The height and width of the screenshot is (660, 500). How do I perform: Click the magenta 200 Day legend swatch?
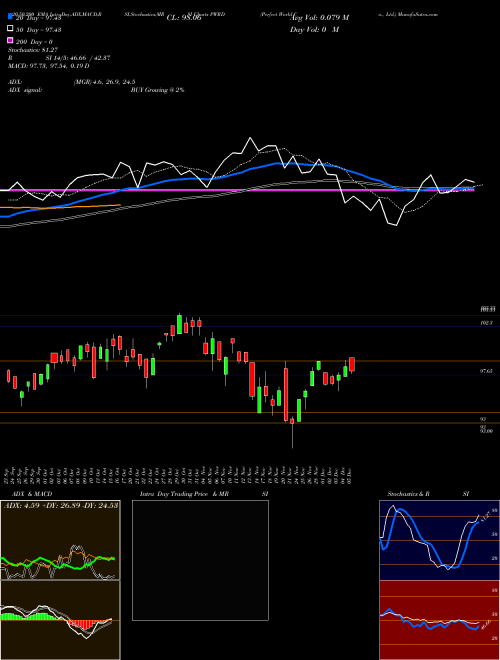(x=10, y=41)
